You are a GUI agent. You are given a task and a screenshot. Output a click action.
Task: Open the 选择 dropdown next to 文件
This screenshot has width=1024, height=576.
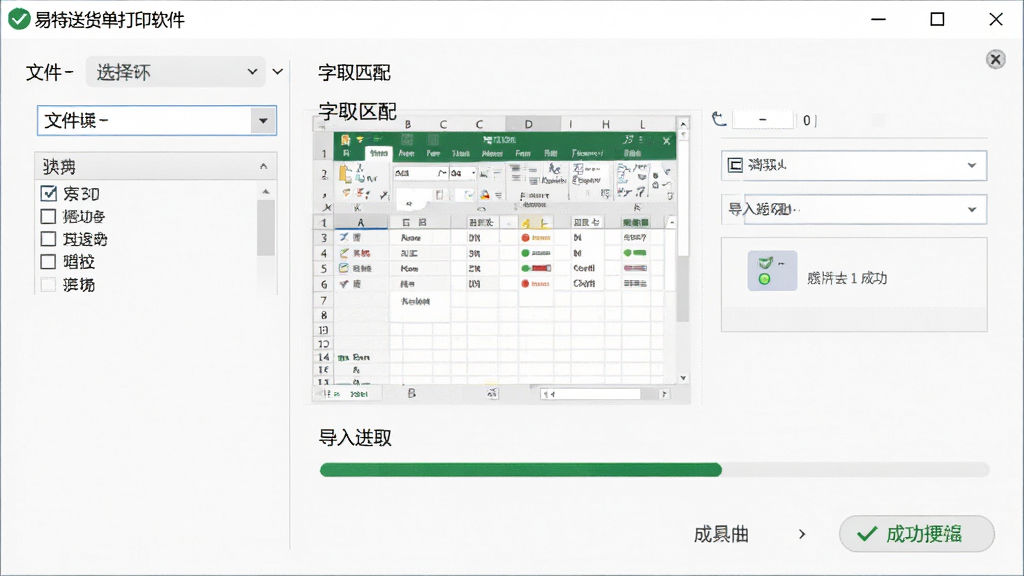coord(176,72)
